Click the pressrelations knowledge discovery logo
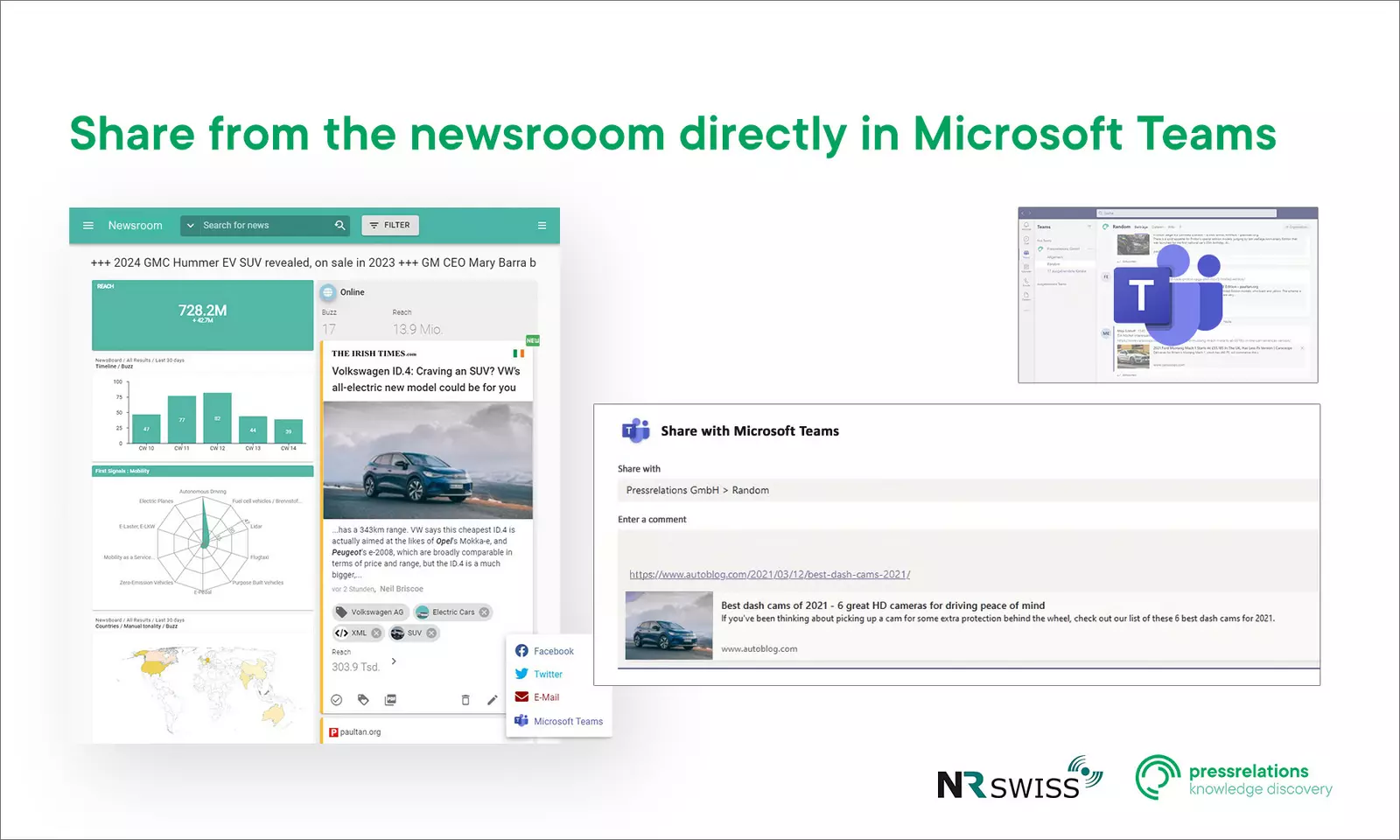This screenshot has height=840, width=1400. tap(1234, 778)
